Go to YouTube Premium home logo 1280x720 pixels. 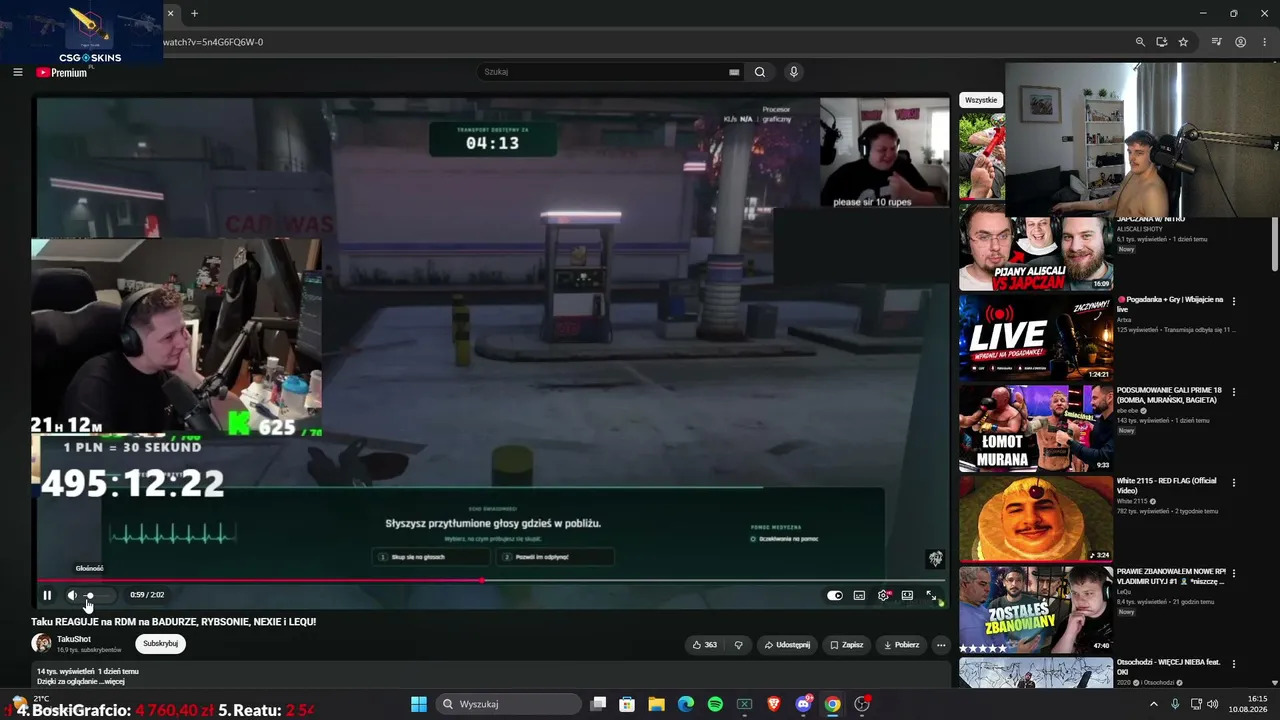point(62,72)
